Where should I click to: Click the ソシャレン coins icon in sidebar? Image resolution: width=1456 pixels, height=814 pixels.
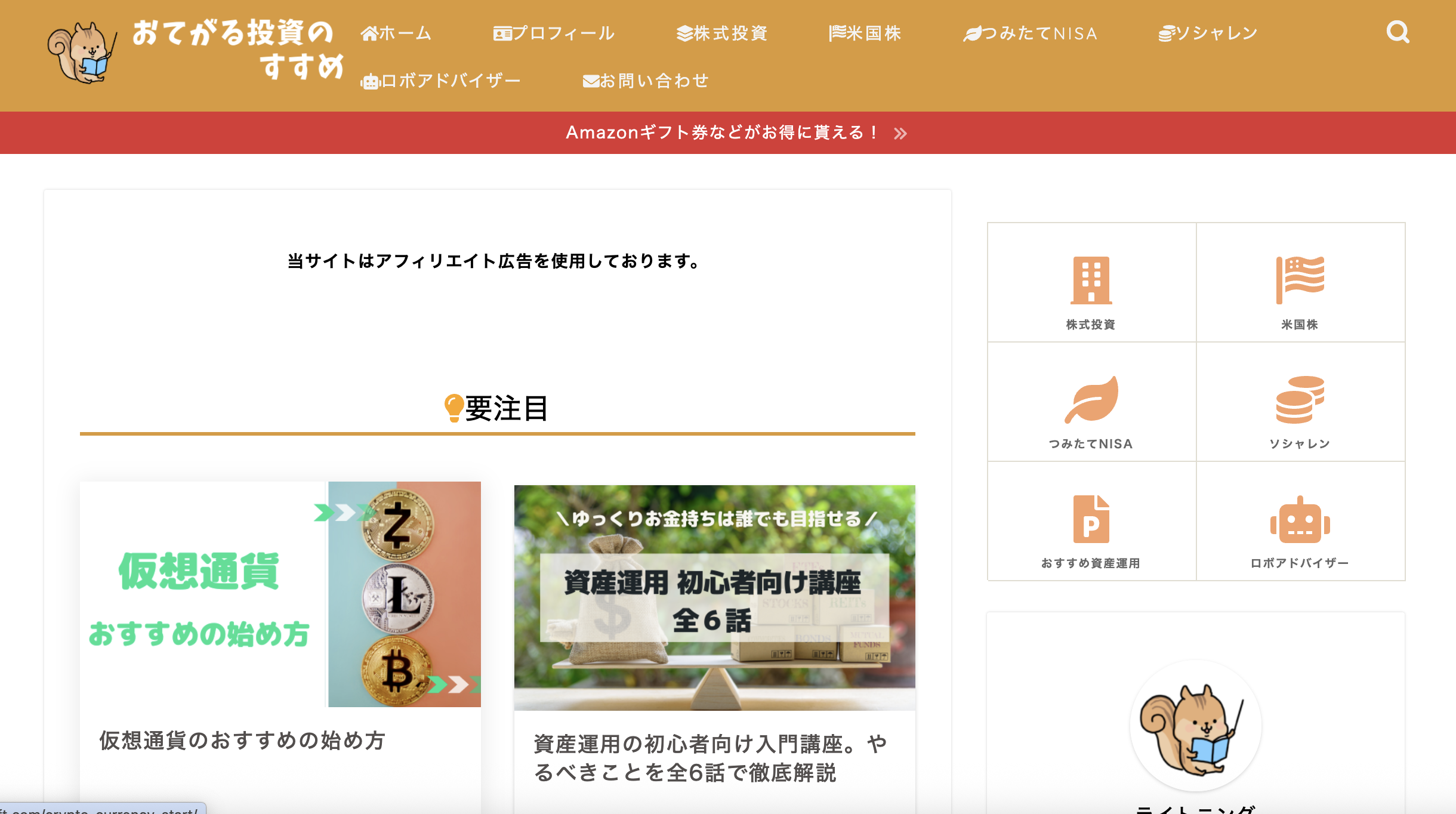pyautogui.click(x=1300, y=399)
